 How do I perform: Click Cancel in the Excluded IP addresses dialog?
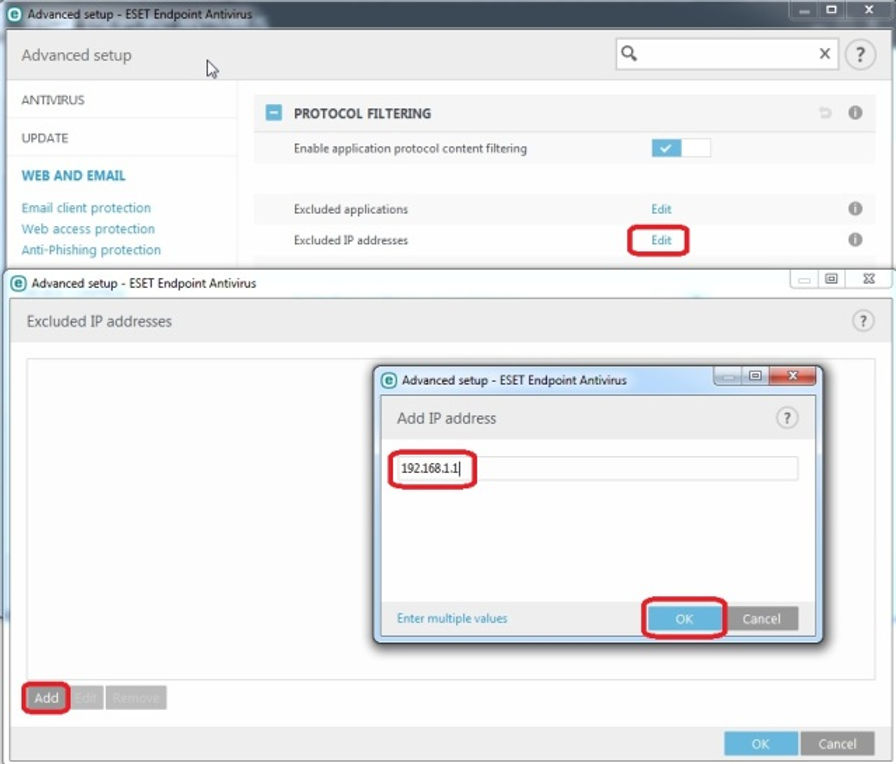click(837, 743)
